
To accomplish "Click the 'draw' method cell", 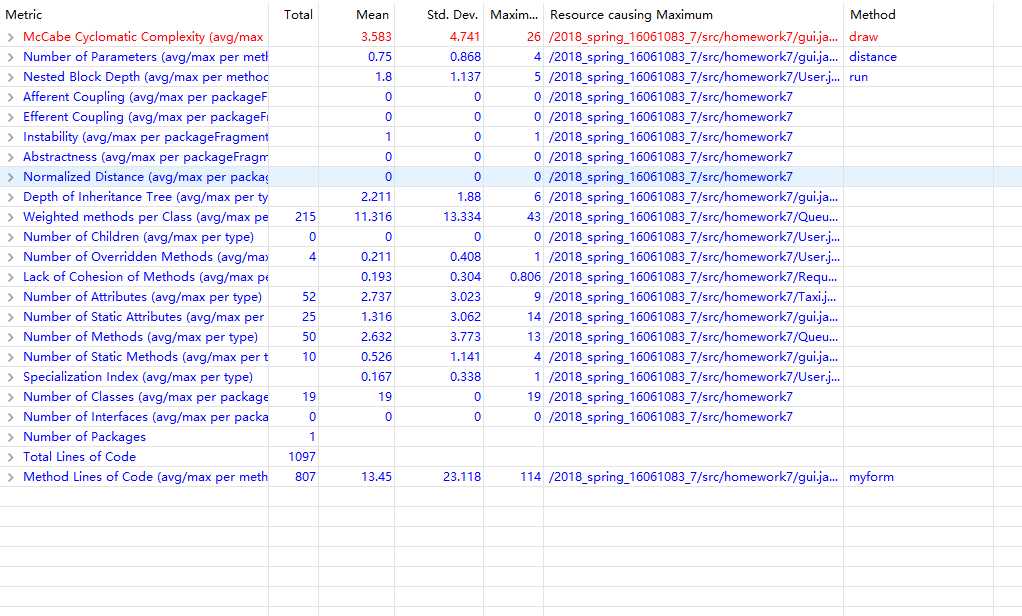I will point(863,37).
